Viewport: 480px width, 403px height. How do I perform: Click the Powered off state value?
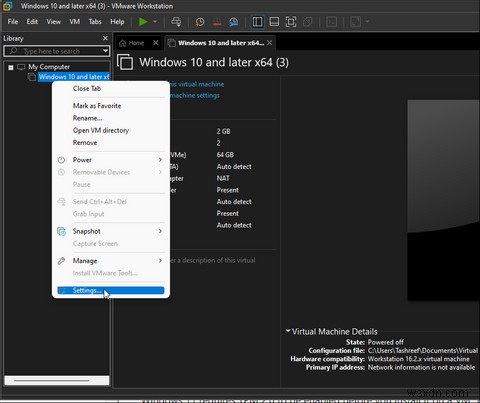385,342
